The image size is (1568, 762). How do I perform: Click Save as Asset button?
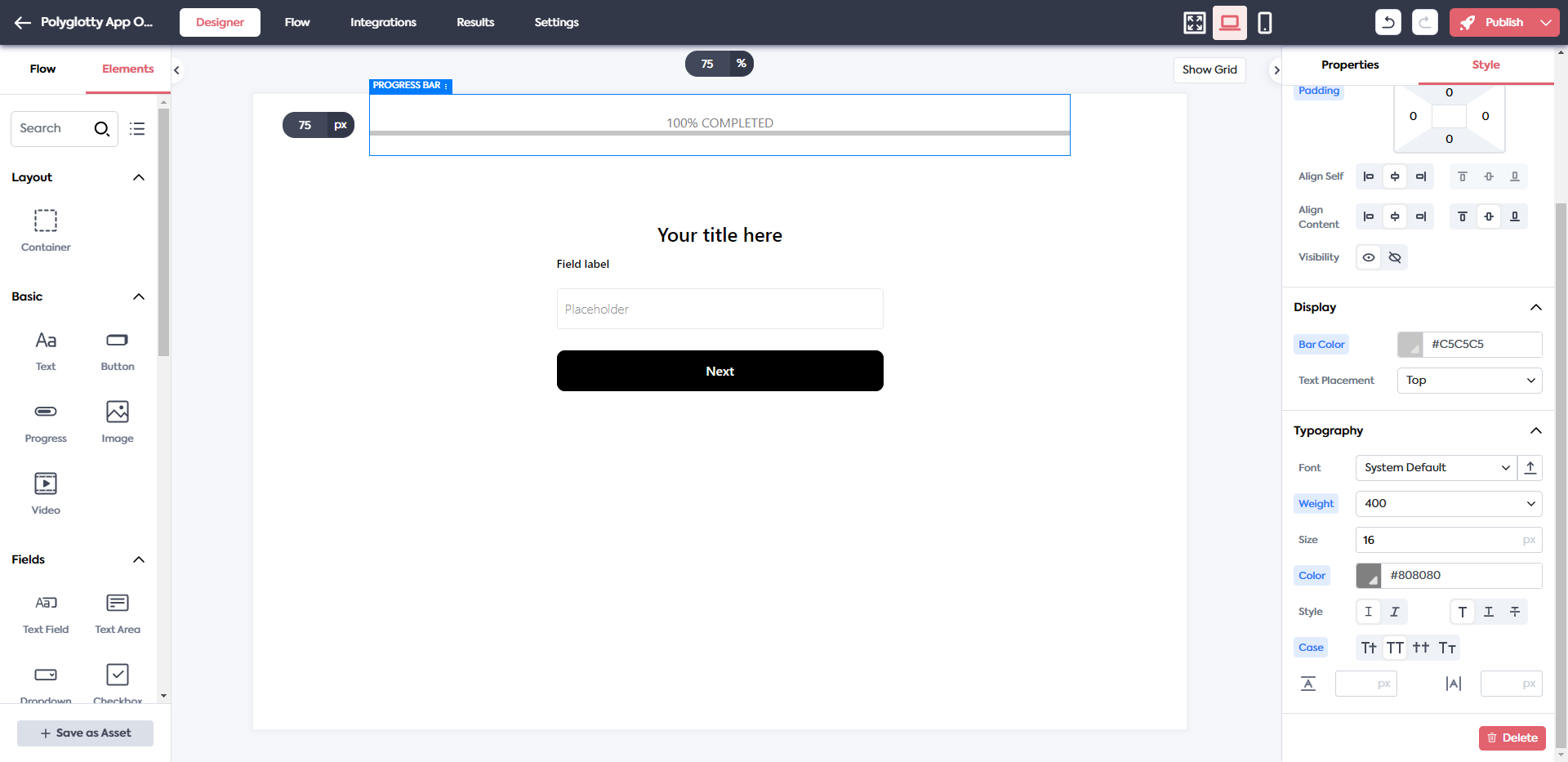tap(85, 733)
